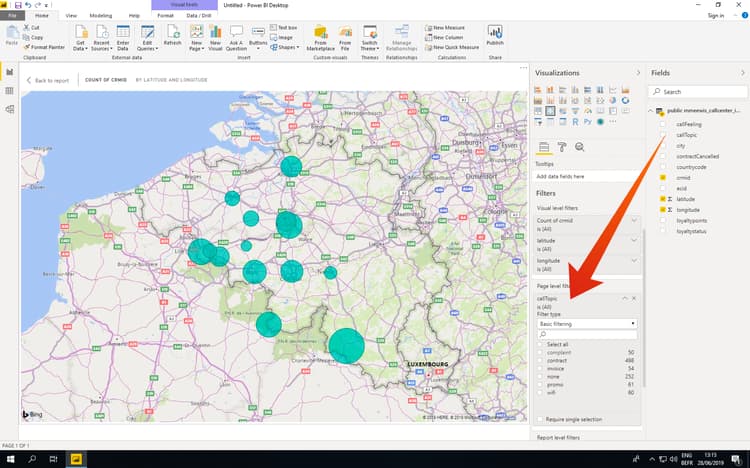Expand the 'Count of crmid' filter card
Screen dimensions: 750x468
point(633,220)
